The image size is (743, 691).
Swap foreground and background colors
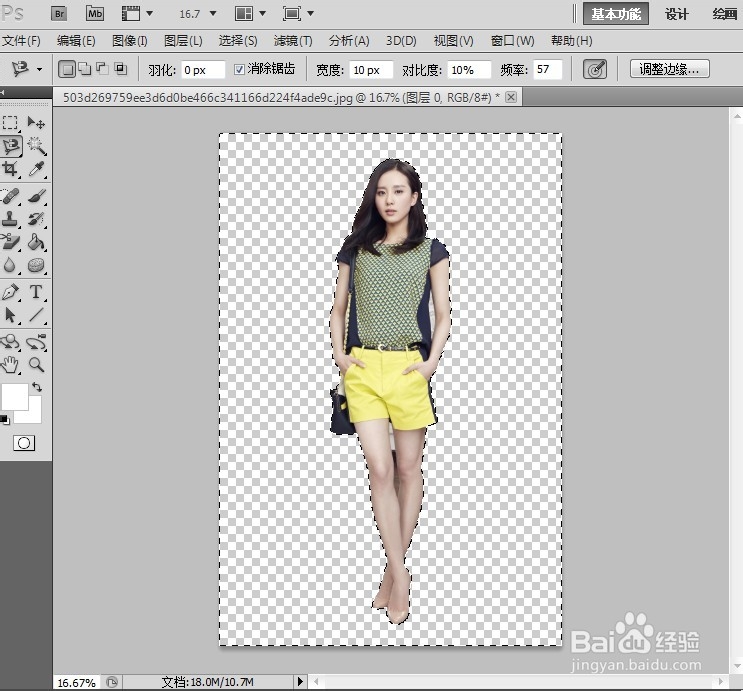pos(37,387)
